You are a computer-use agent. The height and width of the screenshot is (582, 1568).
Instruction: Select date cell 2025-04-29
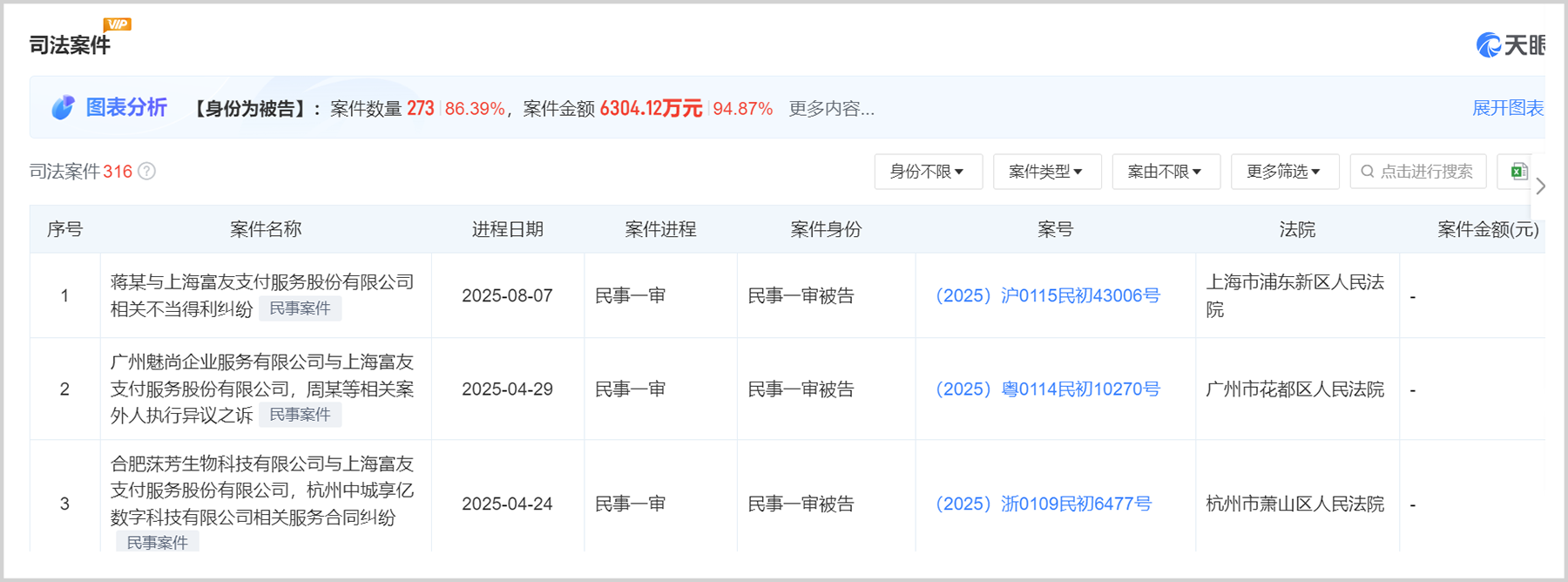point(507,389)
